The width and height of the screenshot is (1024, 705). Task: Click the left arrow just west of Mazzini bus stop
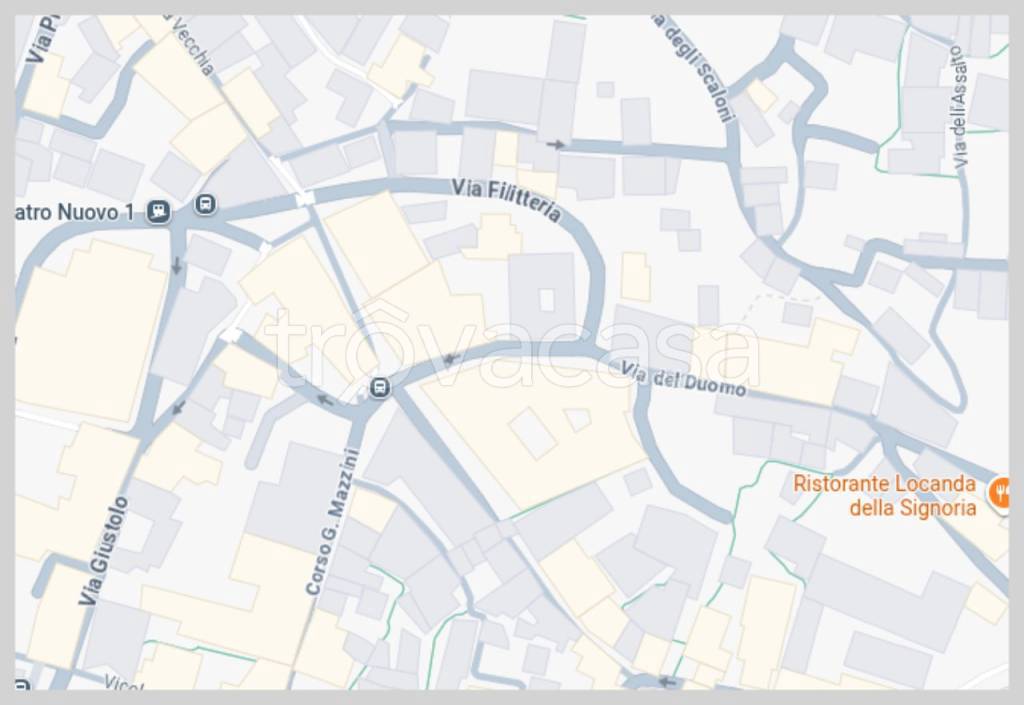[x=325, y=400]
